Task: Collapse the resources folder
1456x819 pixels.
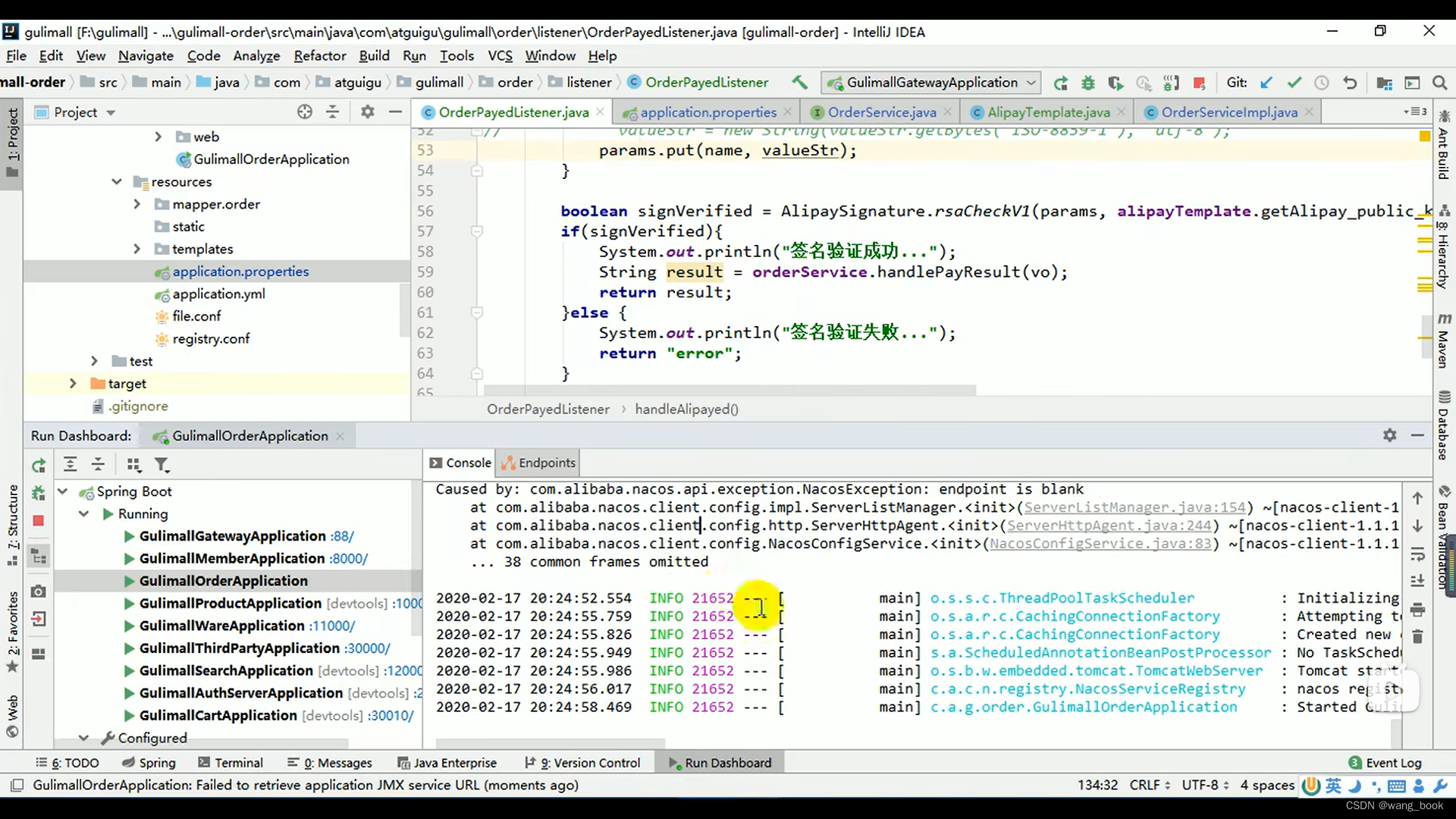Action: 117,182
